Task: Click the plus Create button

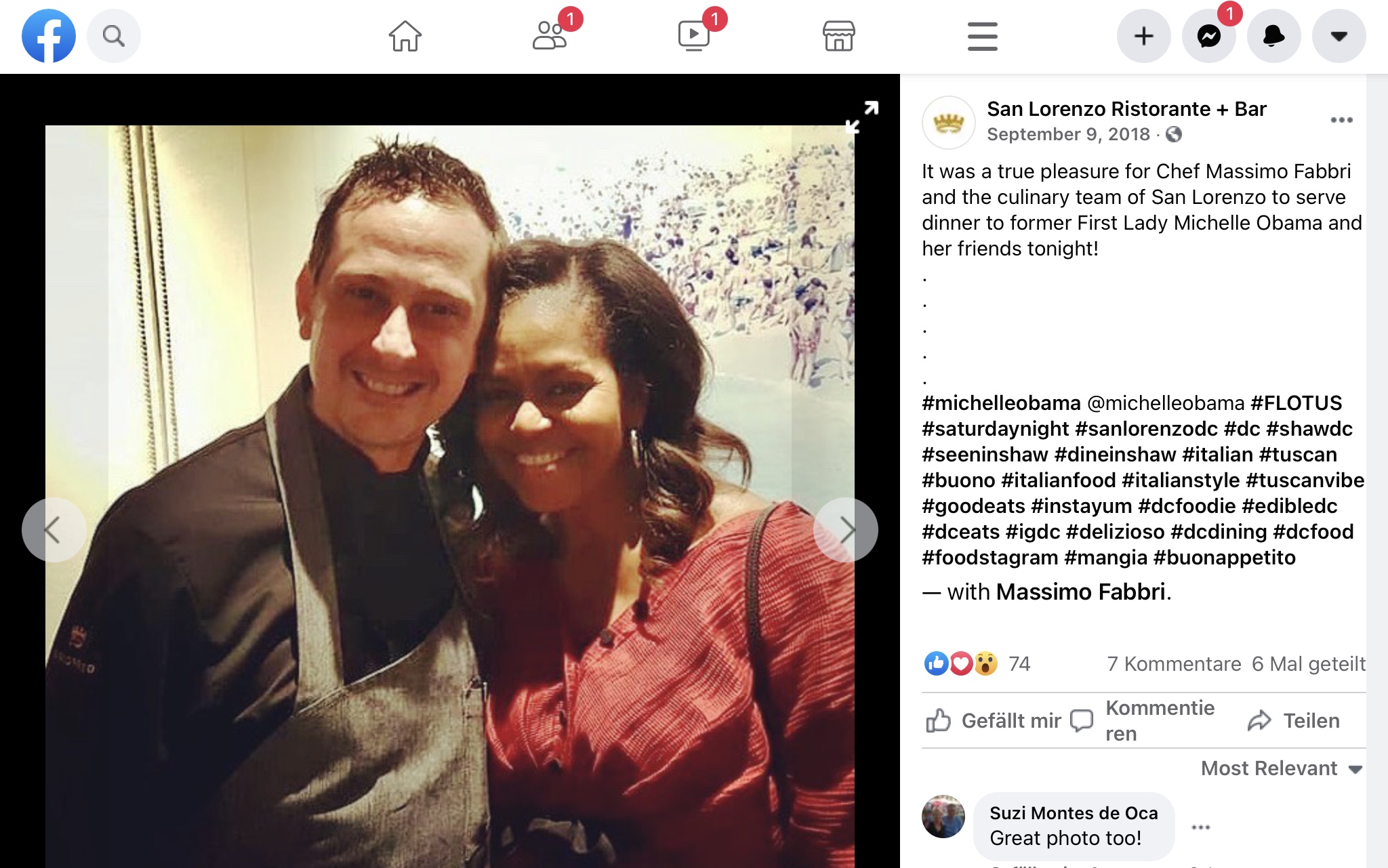Action: click(x=1144, y=36)
